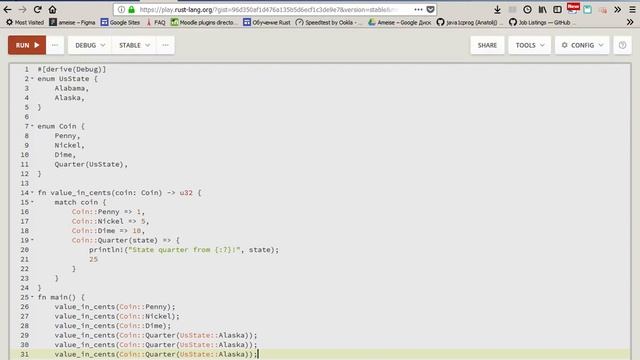Open the STABLE channel dropdown
Image resolution: width=640 pixels, height=360 pixels.
tap(134, 45)
